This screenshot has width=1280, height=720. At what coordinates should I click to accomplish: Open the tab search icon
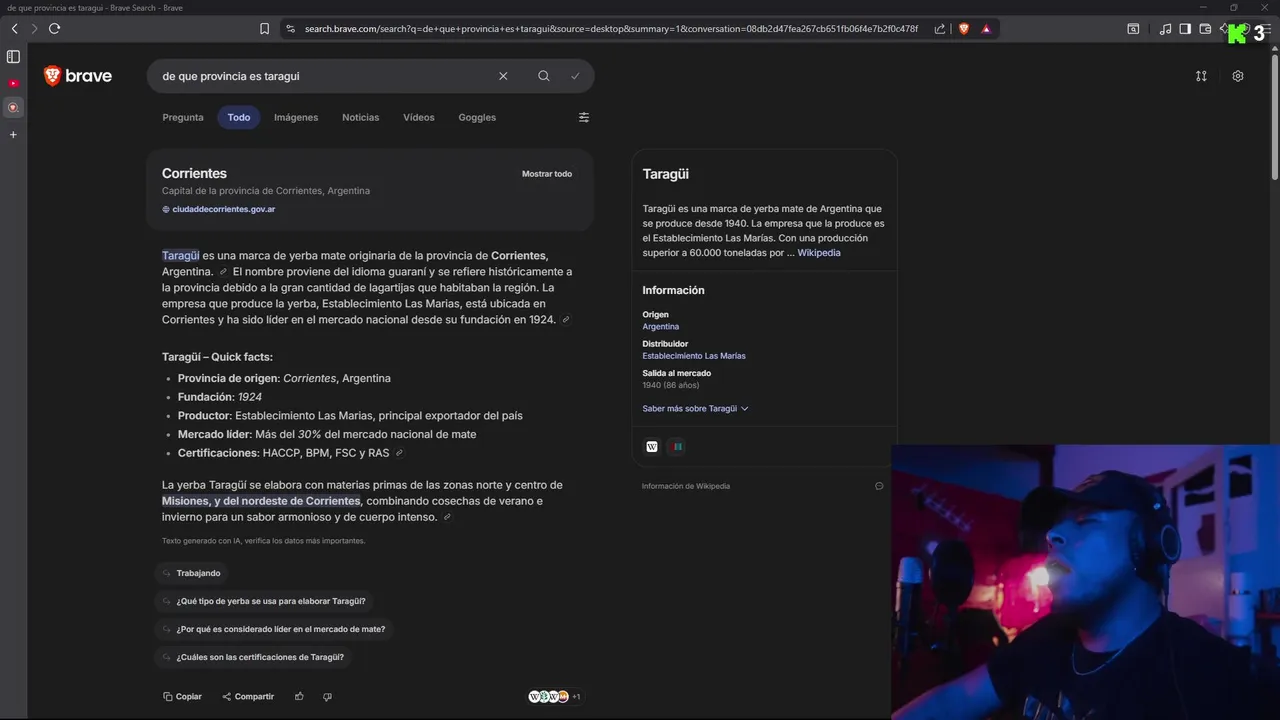1133,29
